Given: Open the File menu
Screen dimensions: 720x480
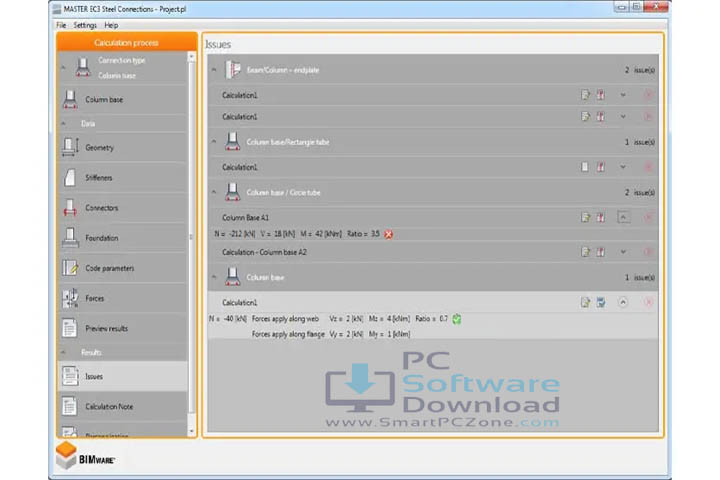Looking at the screenshot, I should (61, 25).
